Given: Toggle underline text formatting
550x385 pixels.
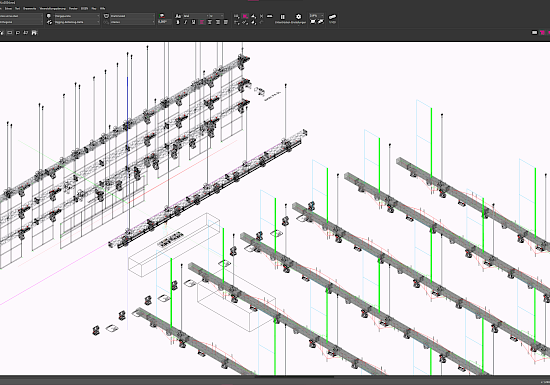Looking at the screenshot, I should tap(193, 22).
